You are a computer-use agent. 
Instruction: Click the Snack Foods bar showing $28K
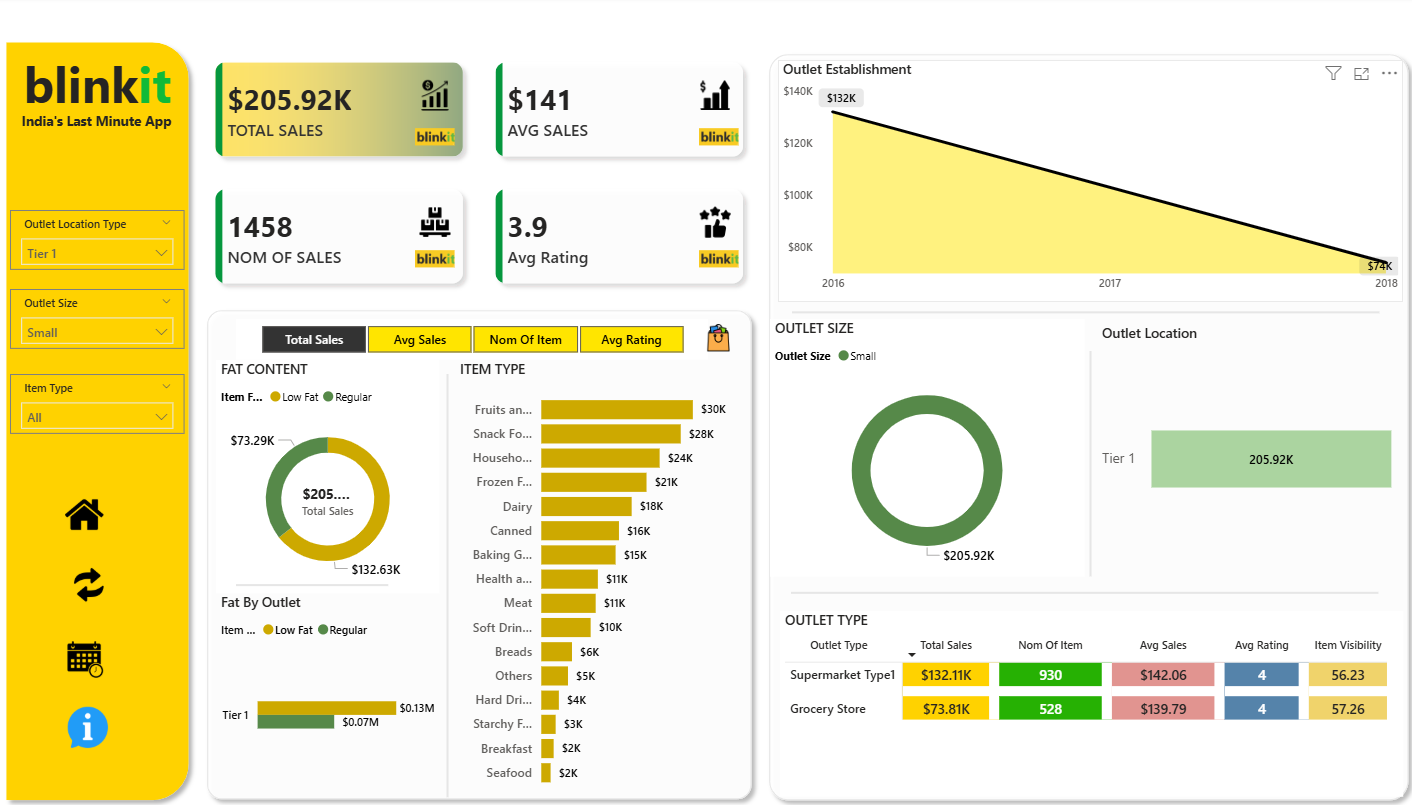coord(611,433)
